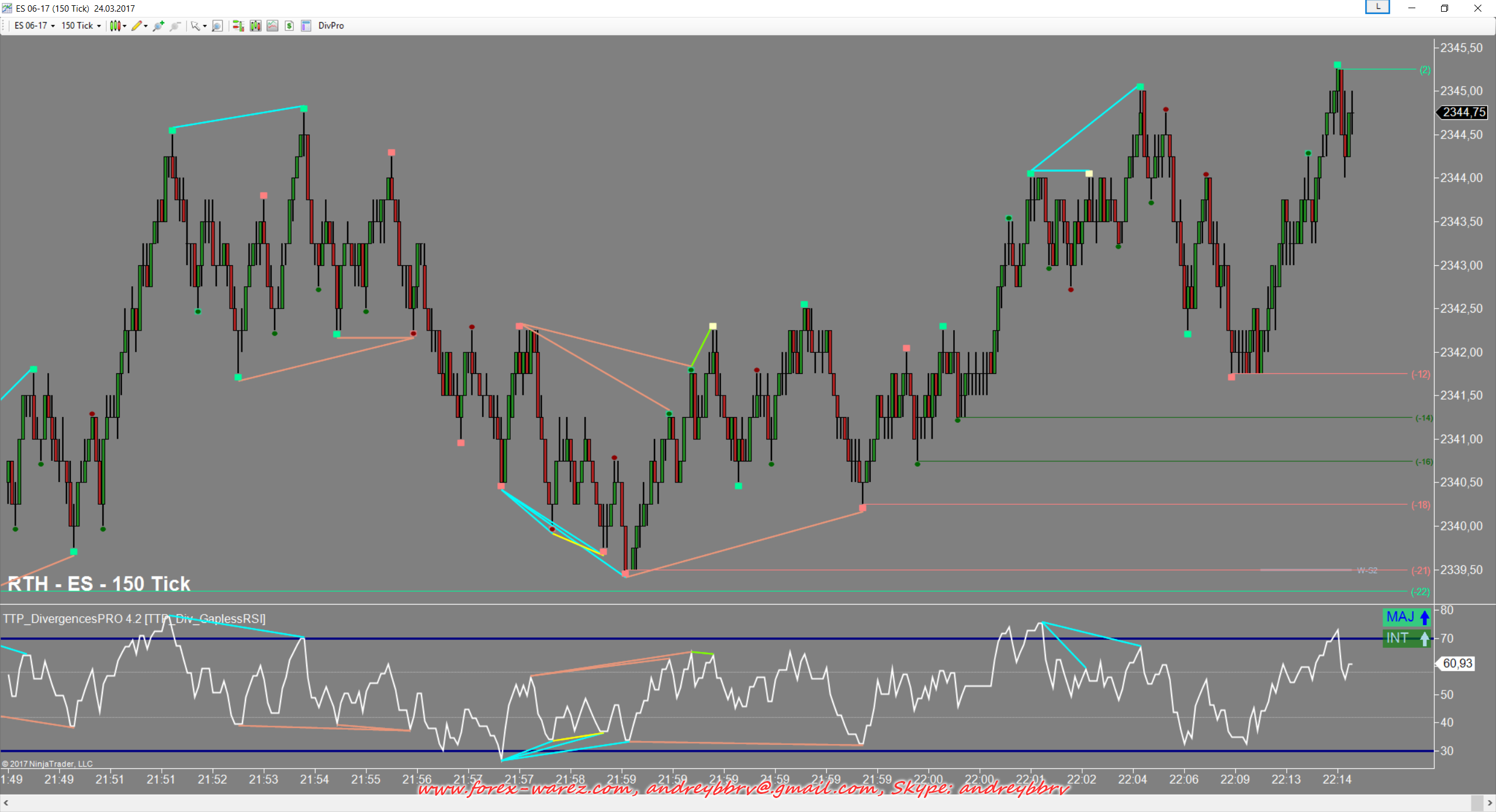Toggle the INT trend indicator button
The height and width of the screenshot is (812, 1496).
pyautogui.click(x=1407, y=638)
